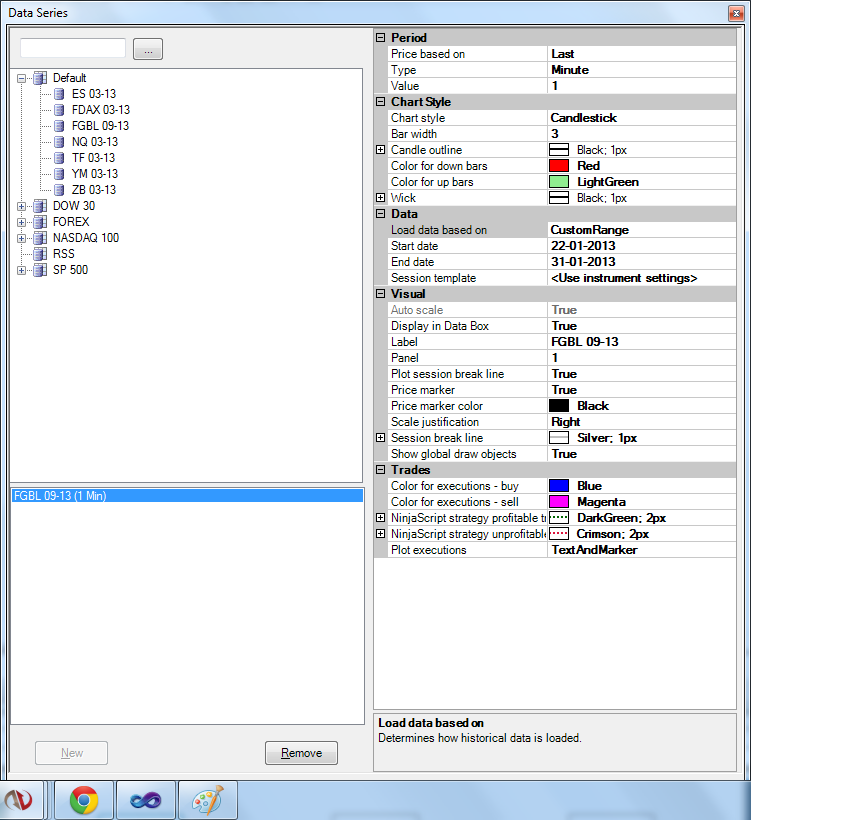Collapse the Data property section
This screenshot has height=820, width=846.
click(380, 214)
